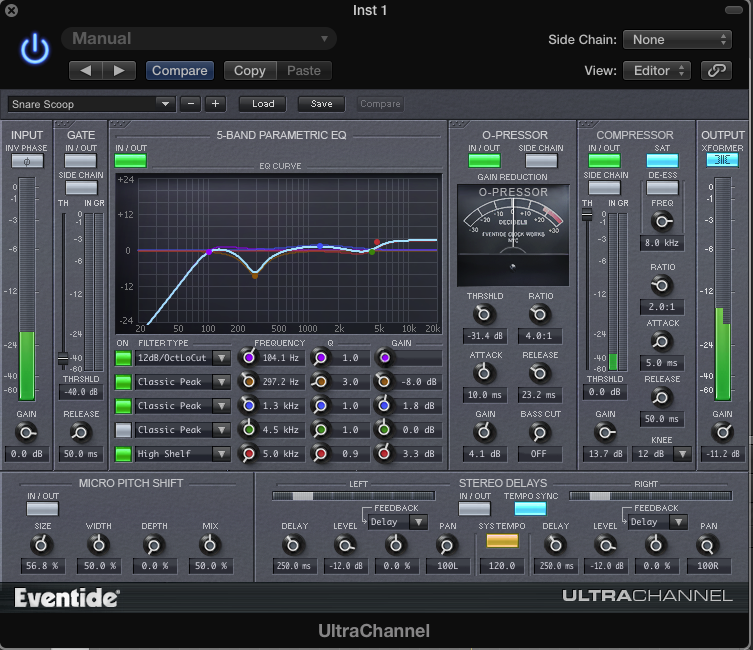Click the preset minus button
Image resolution: width=753 pixels, height=650 pixels.
coord(191,104)
